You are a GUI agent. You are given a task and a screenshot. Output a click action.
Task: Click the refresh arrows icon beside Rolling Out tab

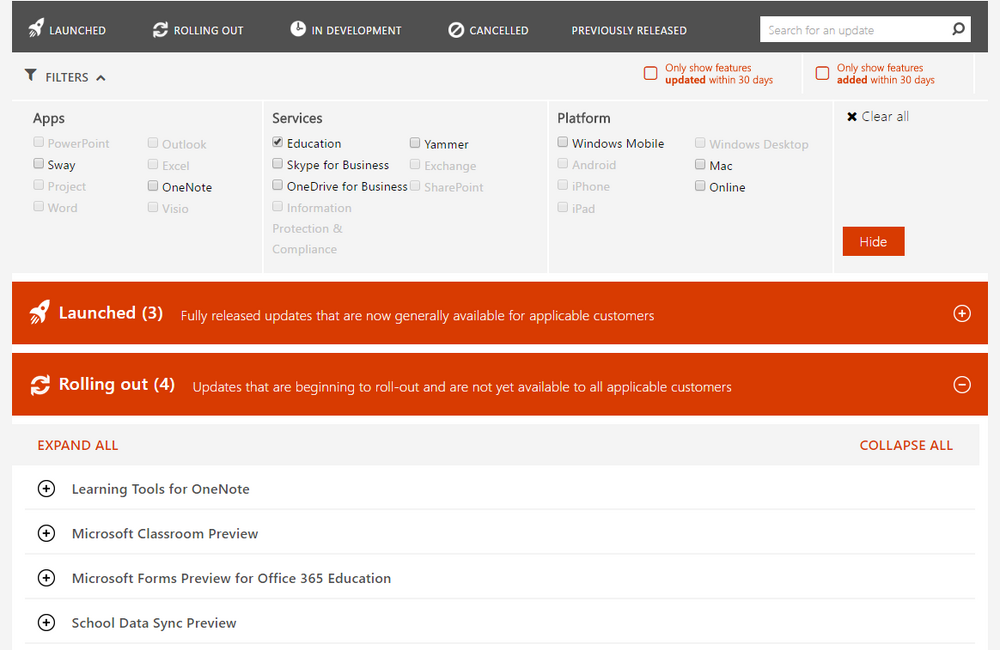(x=160, y=29)
